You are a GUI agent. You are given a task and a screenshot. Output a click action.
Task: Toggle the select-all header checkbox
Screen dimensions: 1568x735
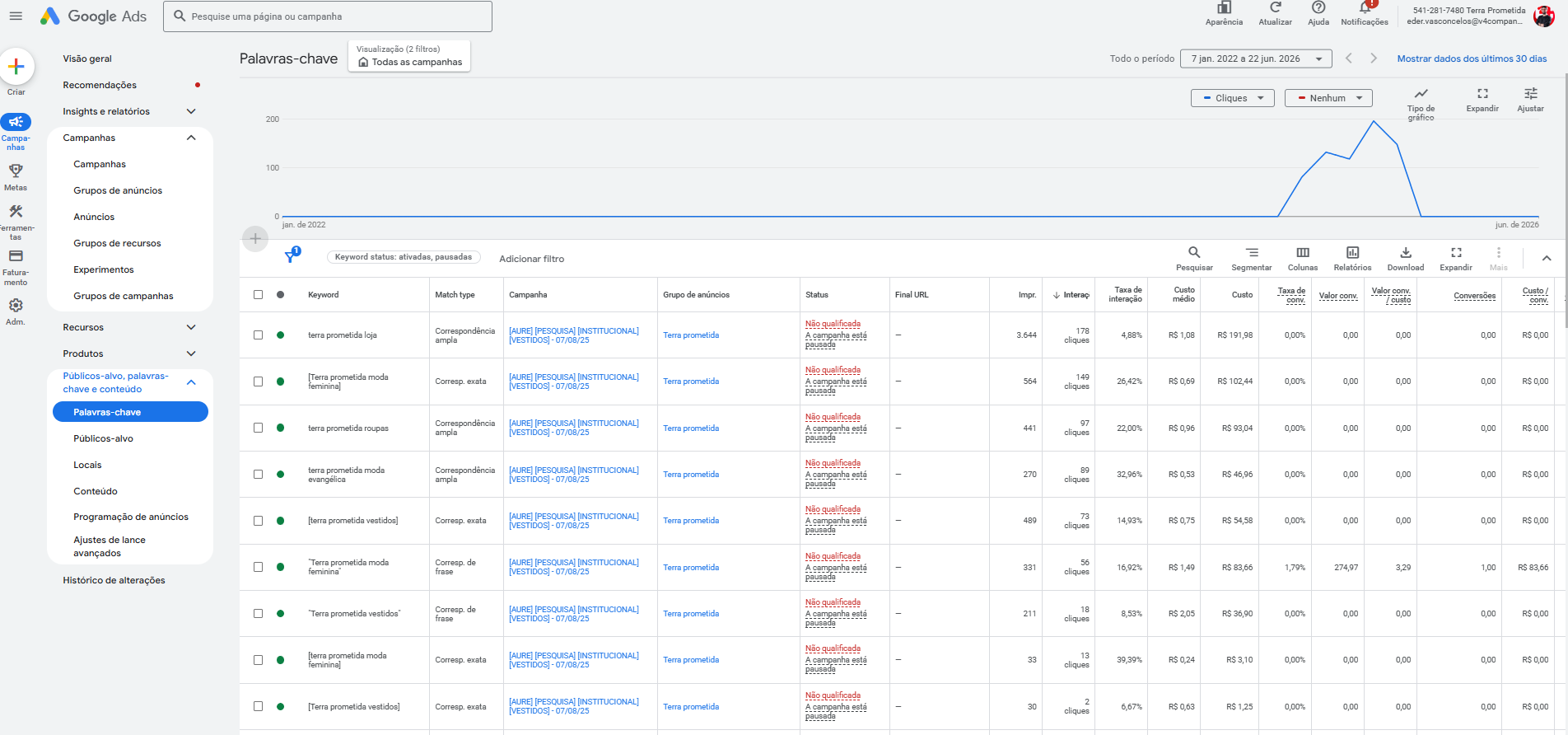coord(259,294)
